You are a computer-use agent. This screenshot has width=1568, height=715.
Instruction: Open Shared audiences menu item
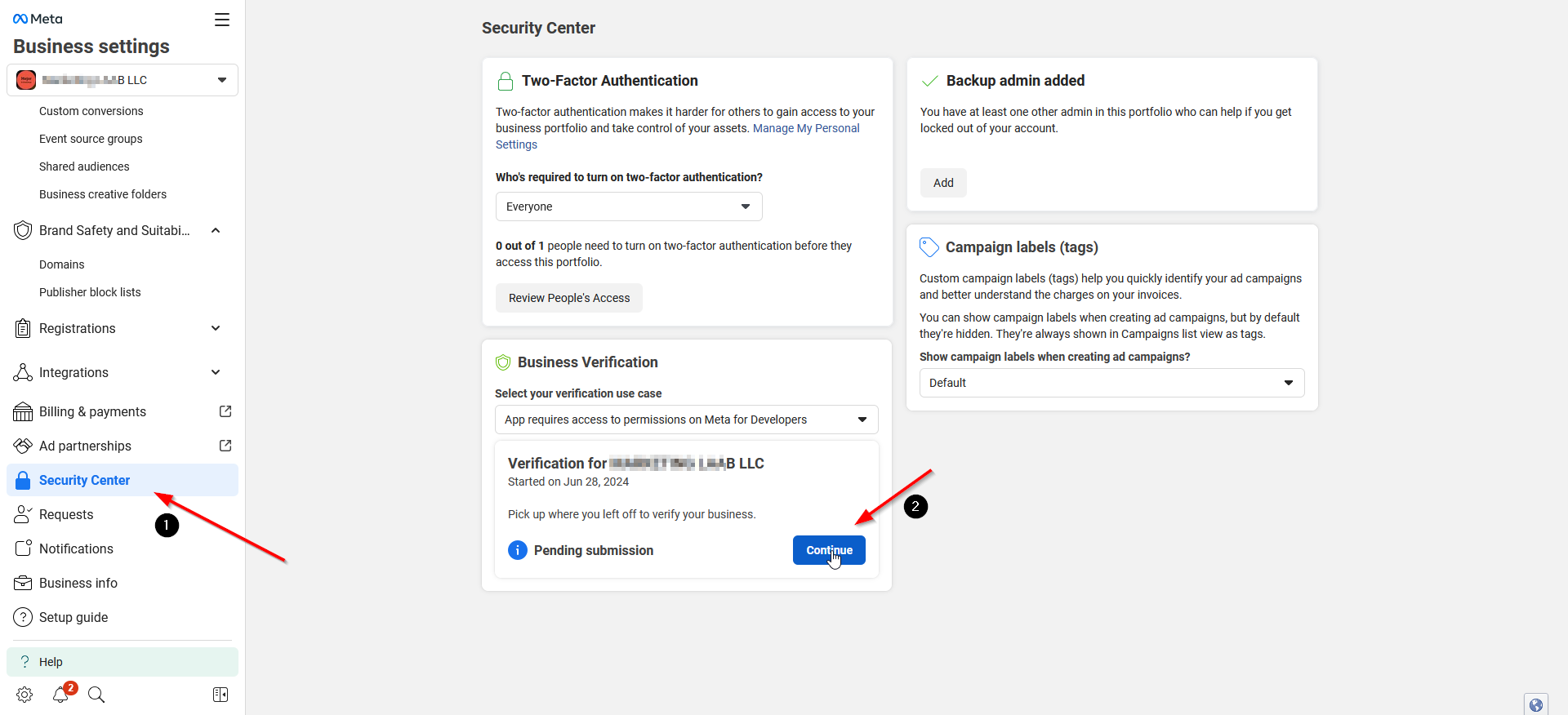[84, 167]
